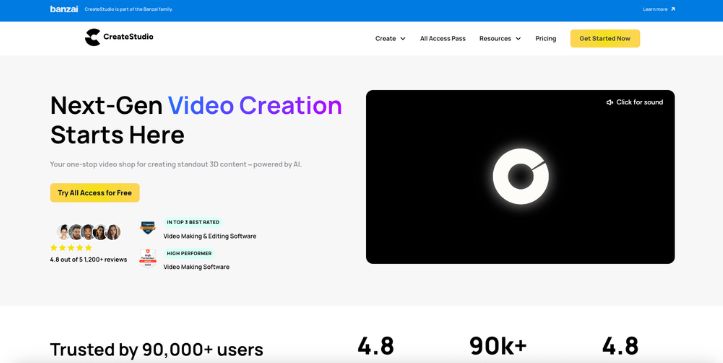Click 'IN TOP 3 BEST RATED' label
This screenshot has width=723, height=363.
[x=193, y=222]
